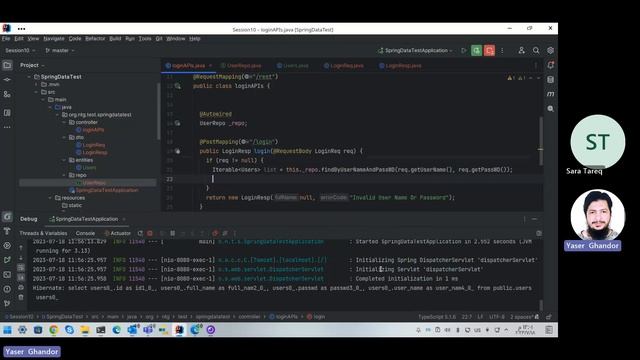This screenshot has height=360, width=640.
Task: Click the green Debug button in the toolbar
Action: click(476, 50)
